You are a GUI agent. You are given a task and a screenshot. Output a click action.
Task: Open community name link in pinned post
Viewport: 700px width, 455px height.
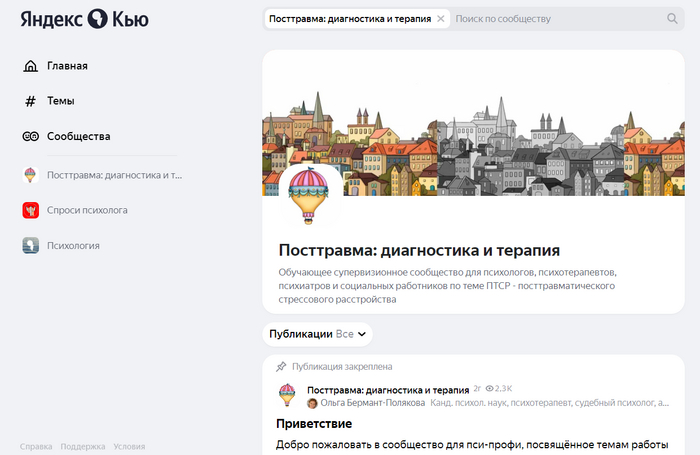pos(388,390)
